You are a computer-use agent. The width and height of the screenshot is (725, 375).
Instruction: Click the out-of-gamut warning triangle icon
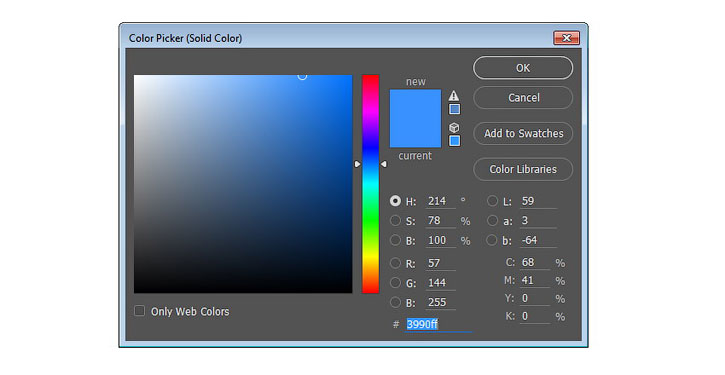coord(454,96)
